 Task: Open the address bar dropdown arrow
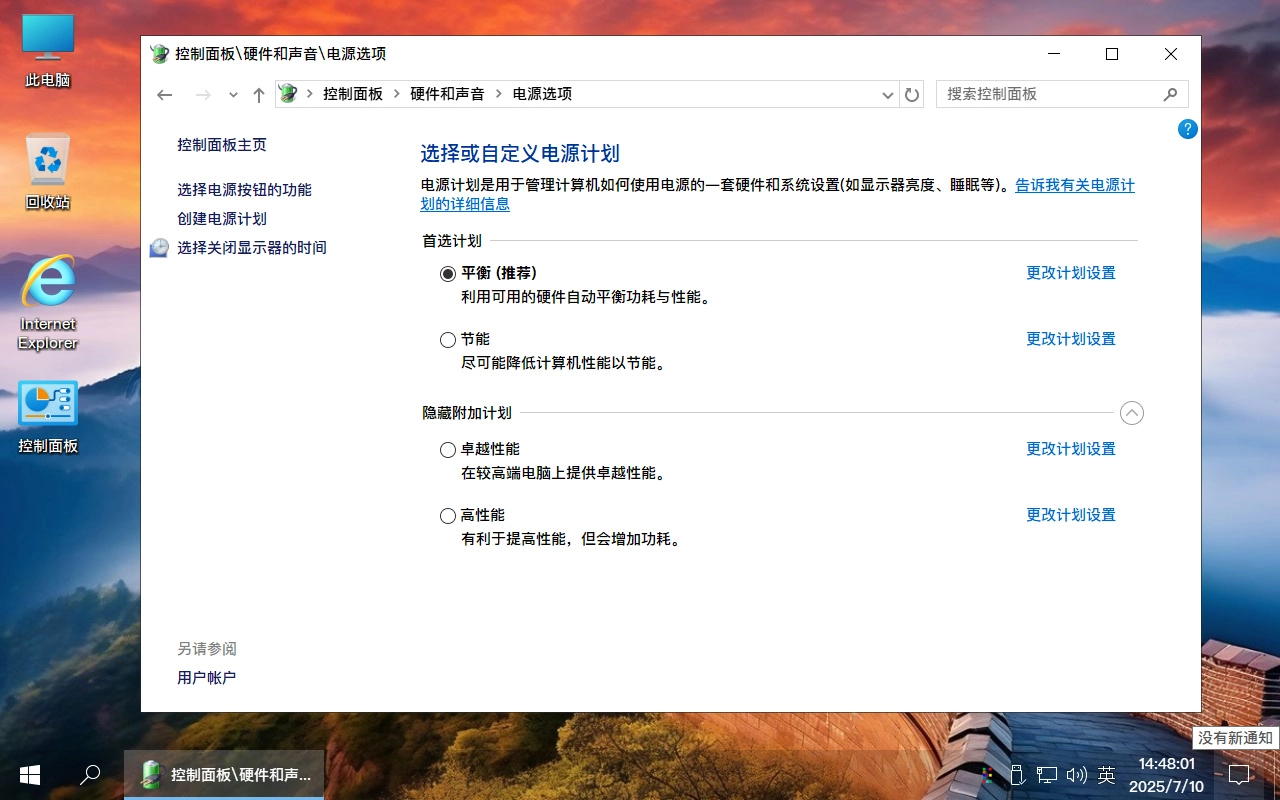coord(887,94)
